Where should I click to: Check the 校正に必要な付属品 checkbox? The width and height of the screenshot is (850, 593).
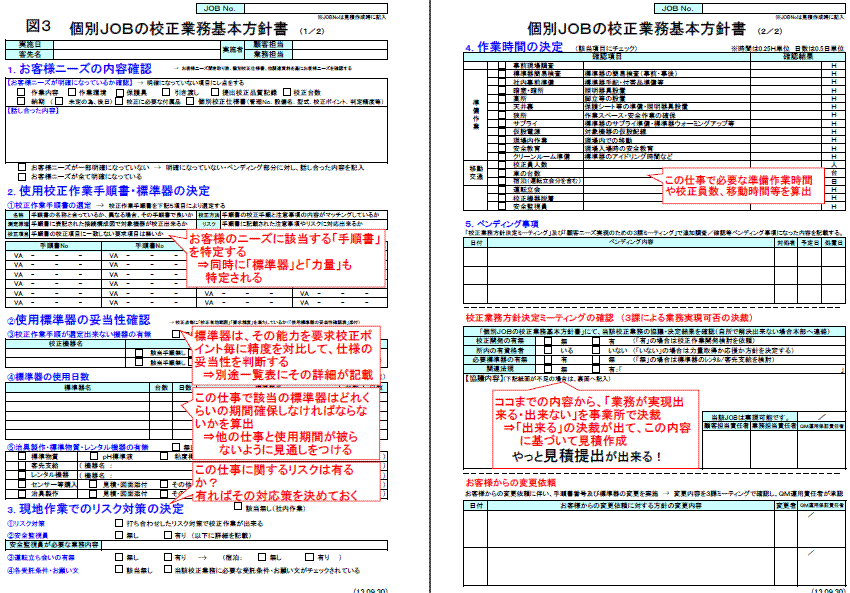(119, 101)
